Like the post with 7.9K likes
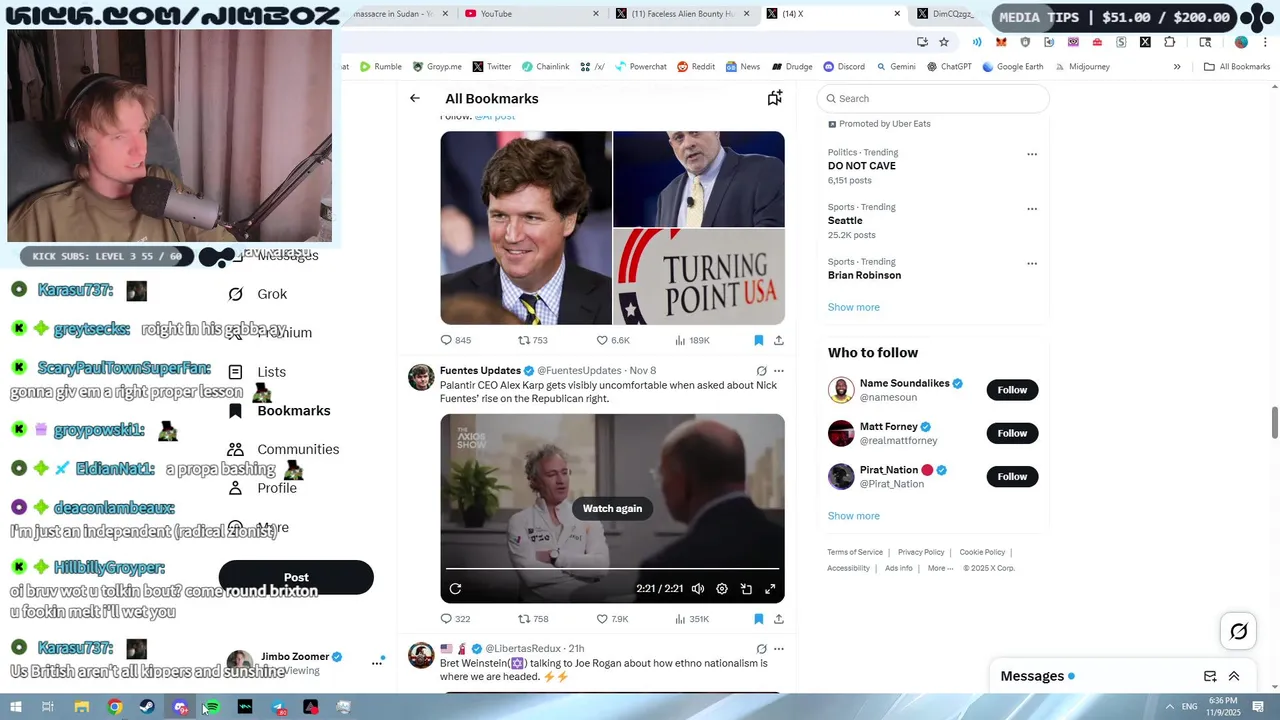The height and width of the screenshot is (720, 1280). (613, 619)
